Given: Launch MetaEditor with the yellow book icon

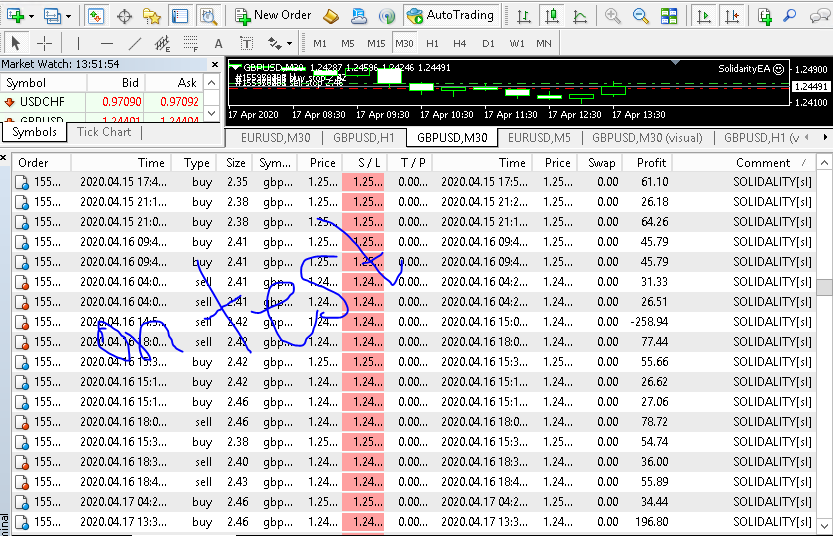Looking at the screenshot, I should point(331,16).
